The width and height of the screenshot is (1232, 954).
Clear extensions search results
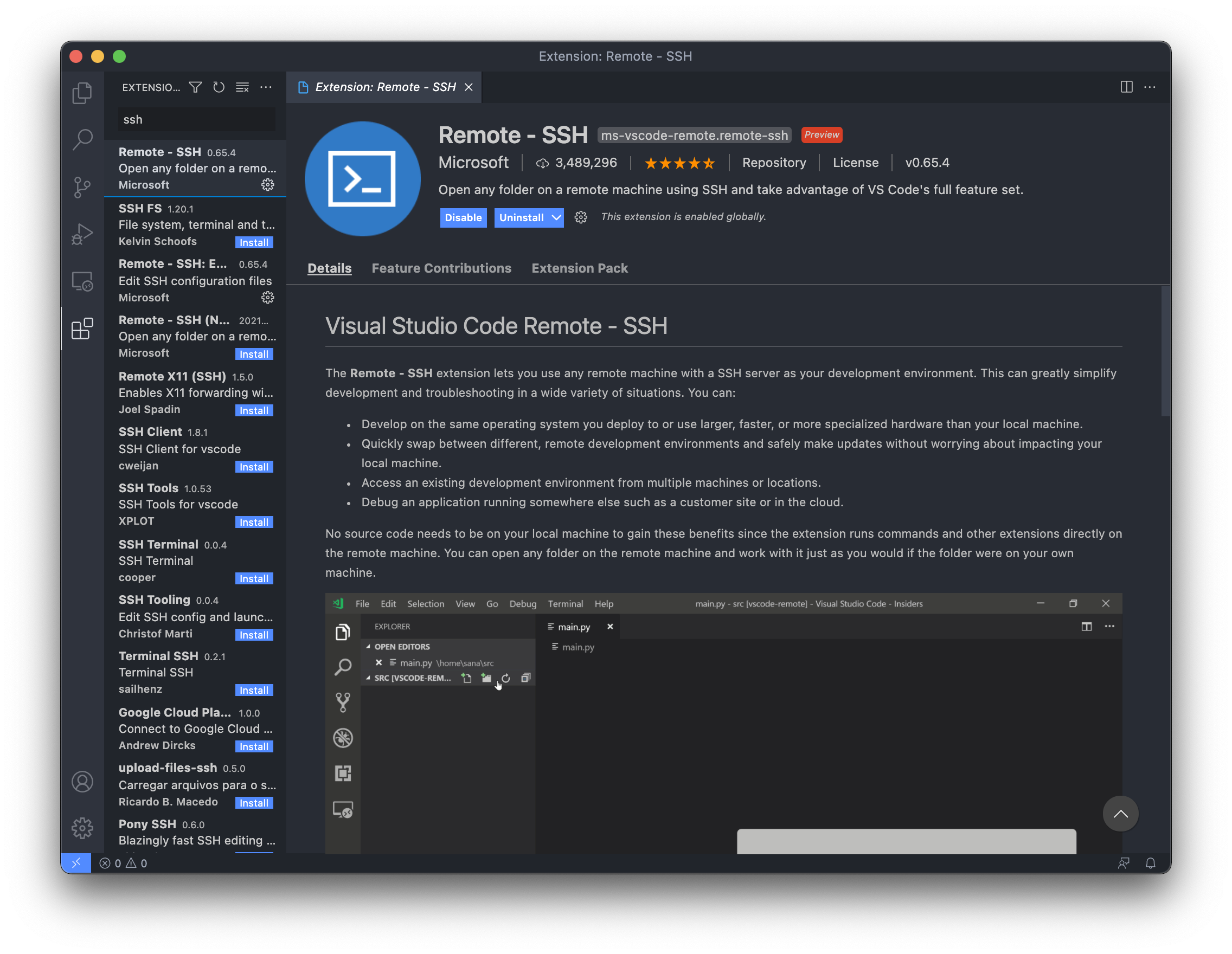(x=242, y=87)
